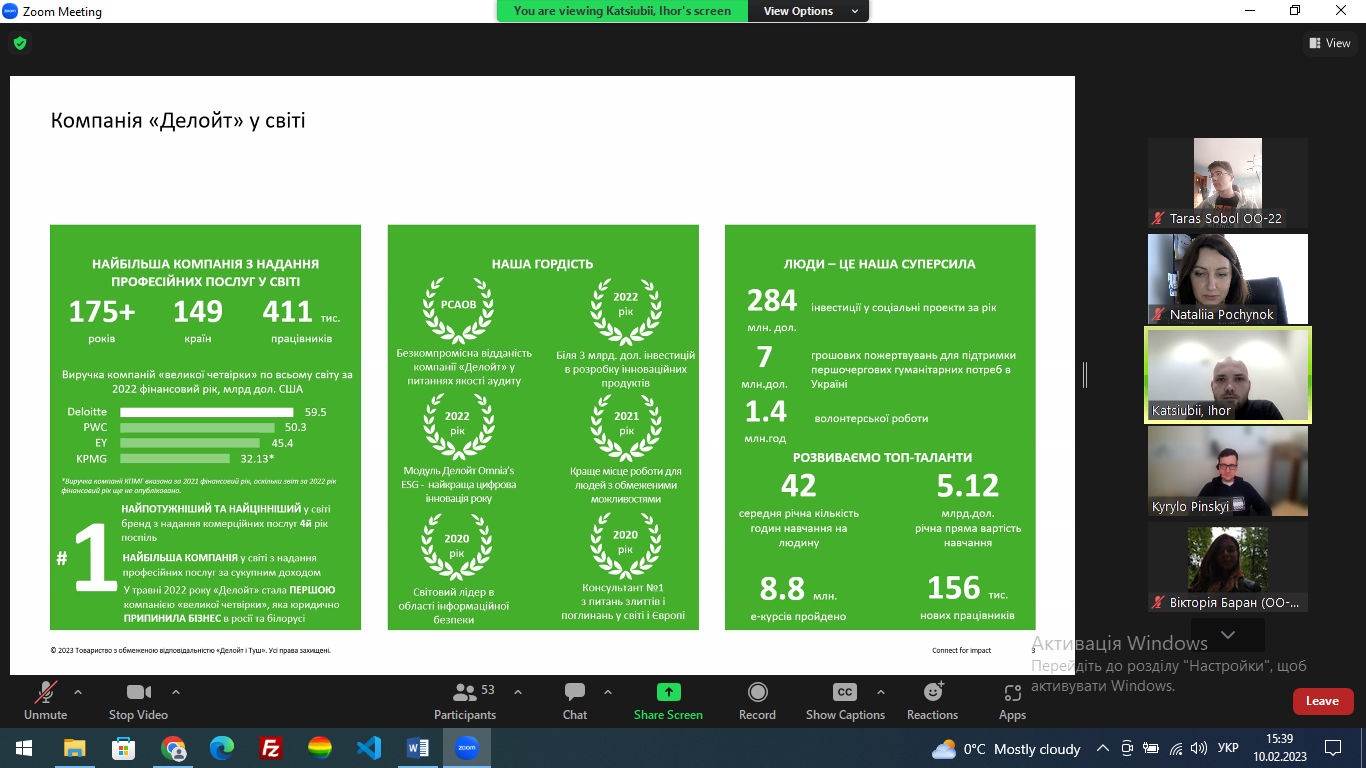The width and height of the screenshot is (1366, 768).
Task: Click the Deloitte revenue bar 59.5
Action: click(x=207, y=411)
